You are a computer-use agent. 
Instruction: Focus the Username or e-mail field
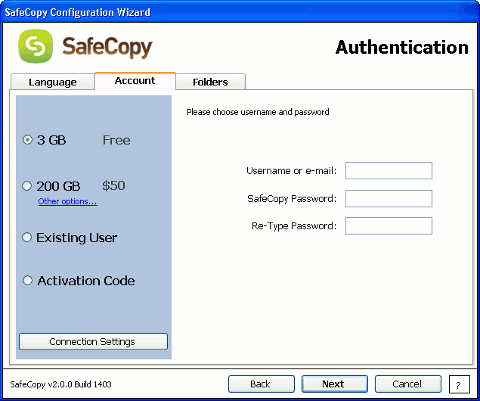[389, 171]
